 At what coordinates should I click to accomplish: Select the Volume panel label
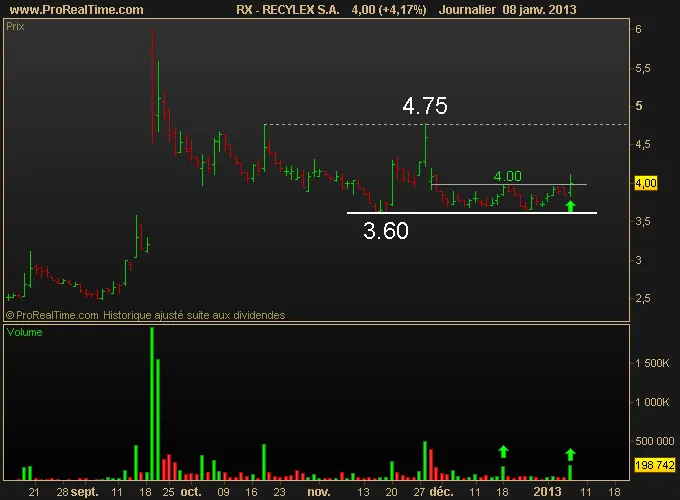coord(24,332)
